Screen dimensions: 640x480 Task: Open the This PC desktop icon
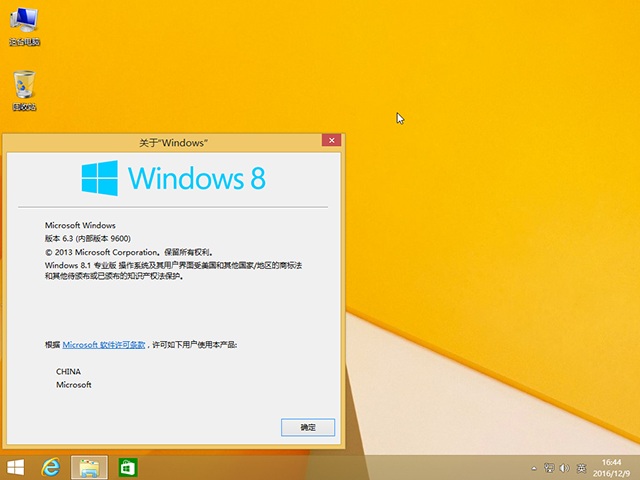[24, 26]
